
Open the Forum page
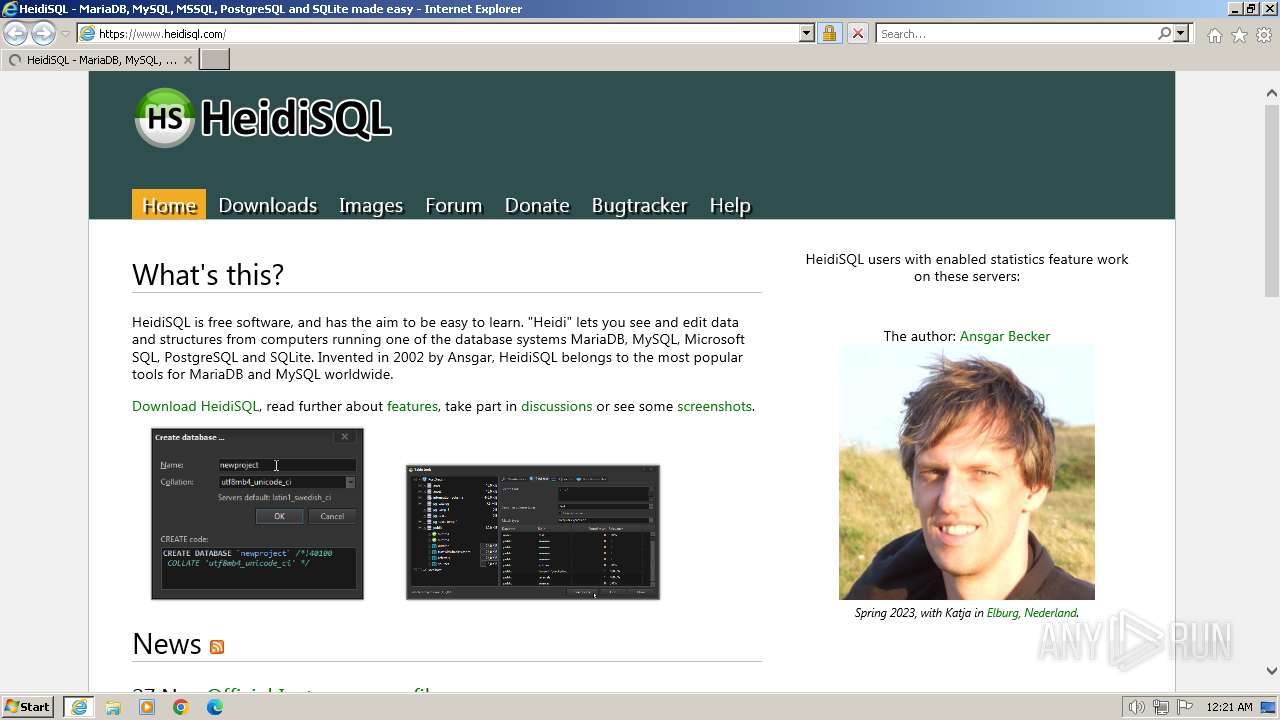pos(453,205)
